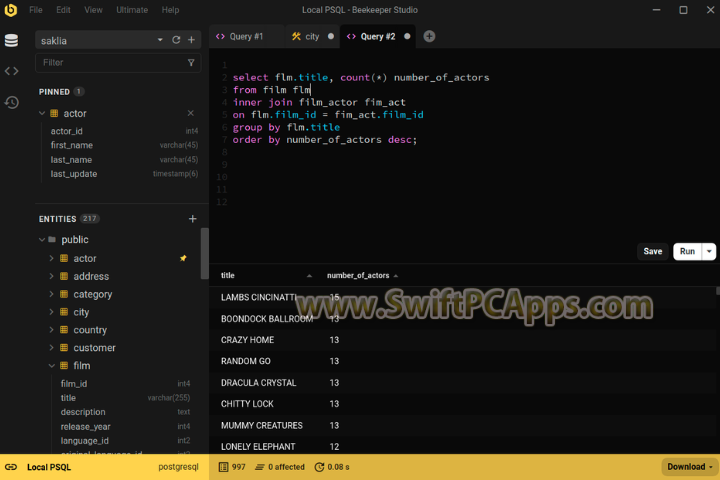Click the affected rows icon in status bar

[260, 467]
